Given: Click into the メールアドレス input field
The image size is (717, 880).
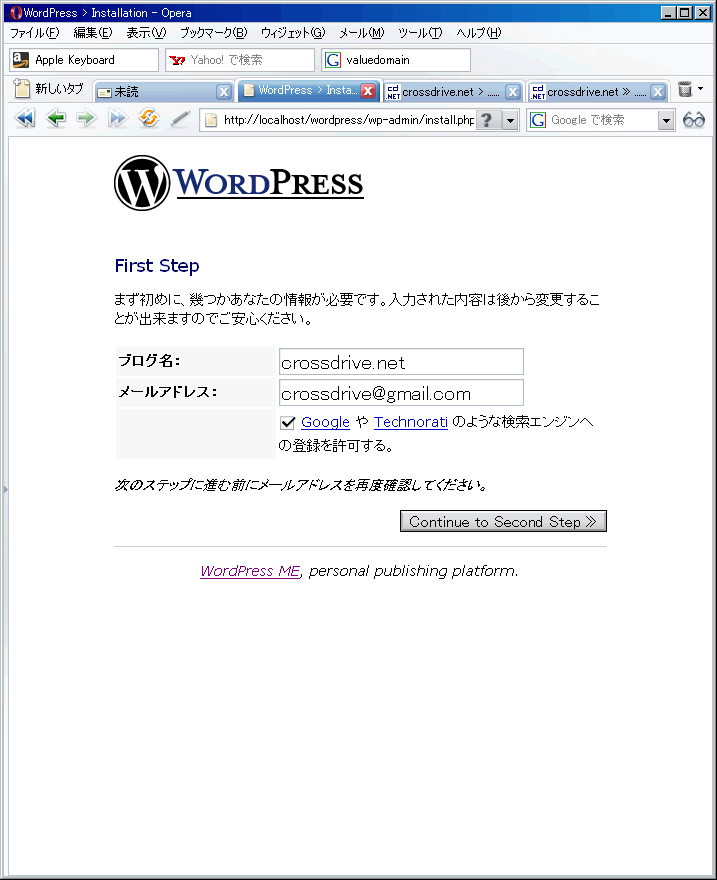Looking at the screenshot, I should pyautogui.click(x=401, y=393).
